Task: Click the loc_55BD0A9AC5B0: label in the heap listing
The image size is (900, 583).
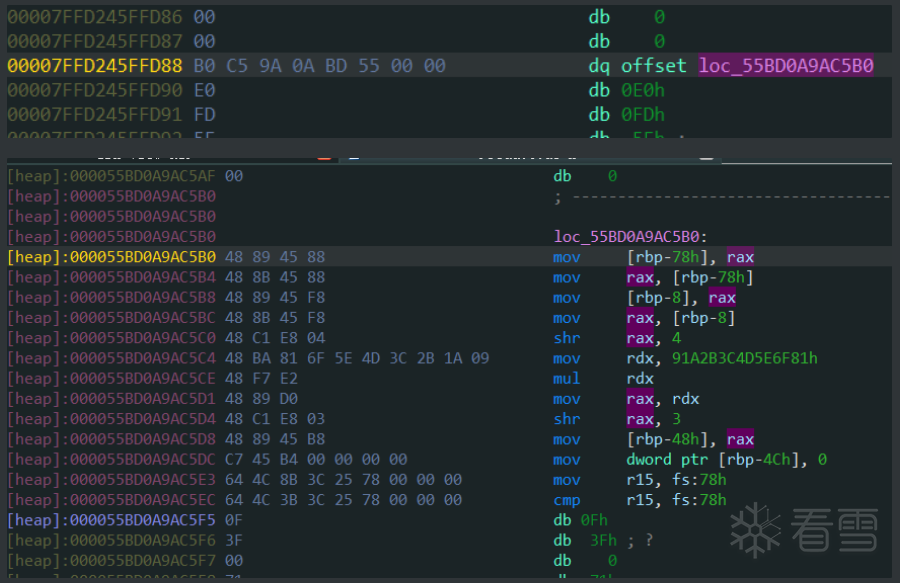Action: 630,236
